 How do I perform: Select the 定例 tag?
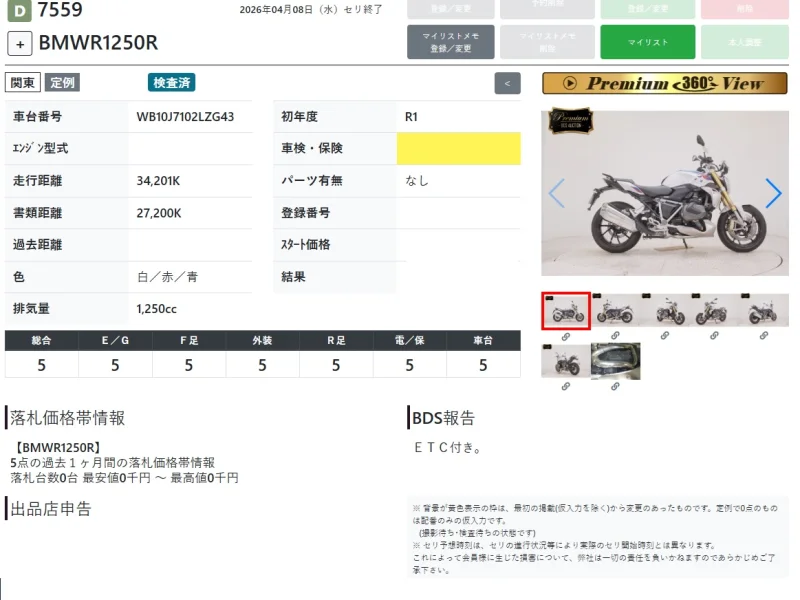(x=62, y=83)
